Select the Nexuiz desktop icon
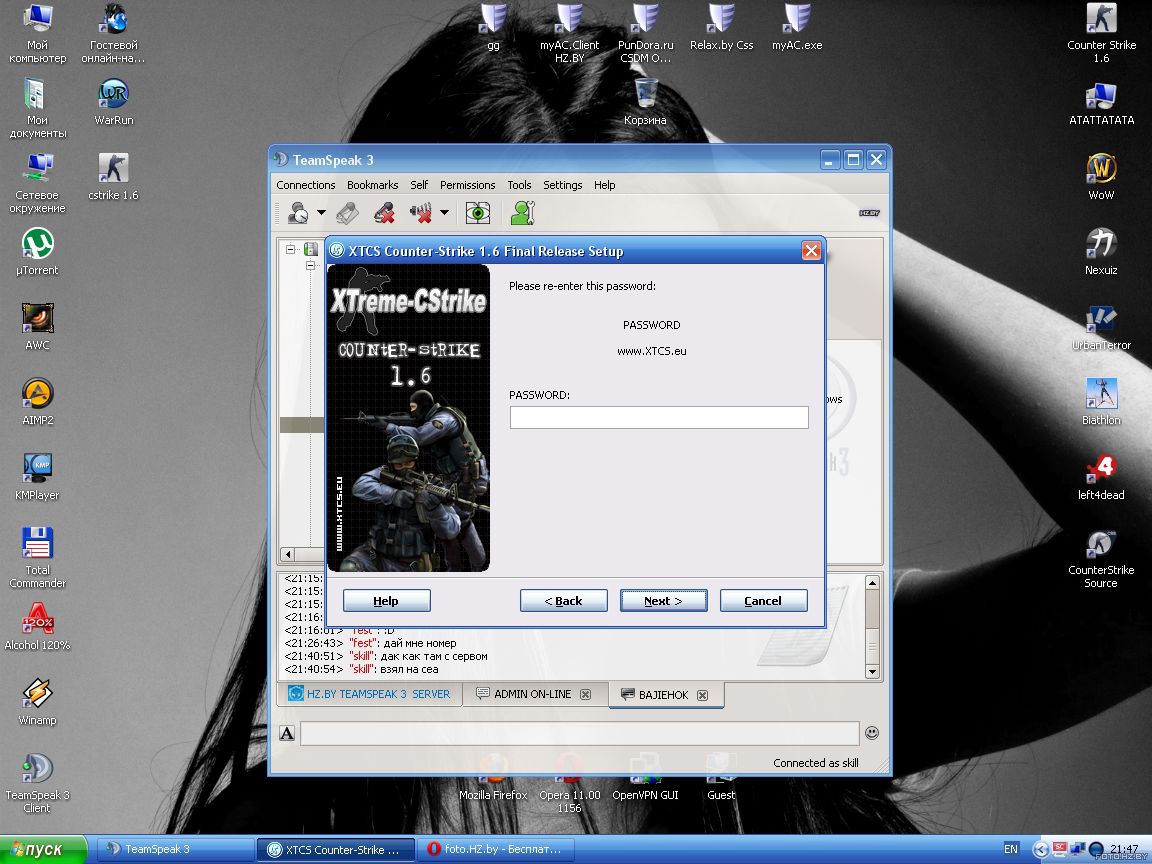The image size is (1152, 864). pyautogui.click(x=1101, y=252)
